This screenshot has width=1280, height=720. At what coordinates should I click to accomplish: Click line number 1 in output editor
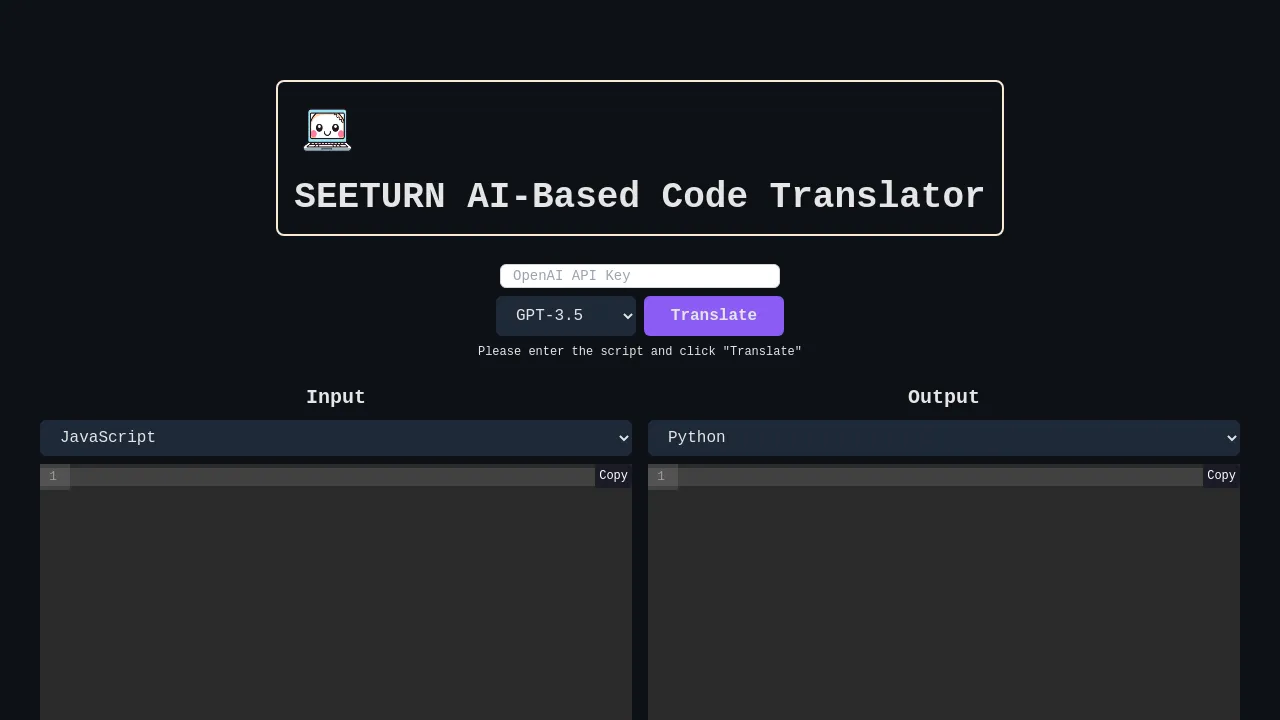coord(661,477)
